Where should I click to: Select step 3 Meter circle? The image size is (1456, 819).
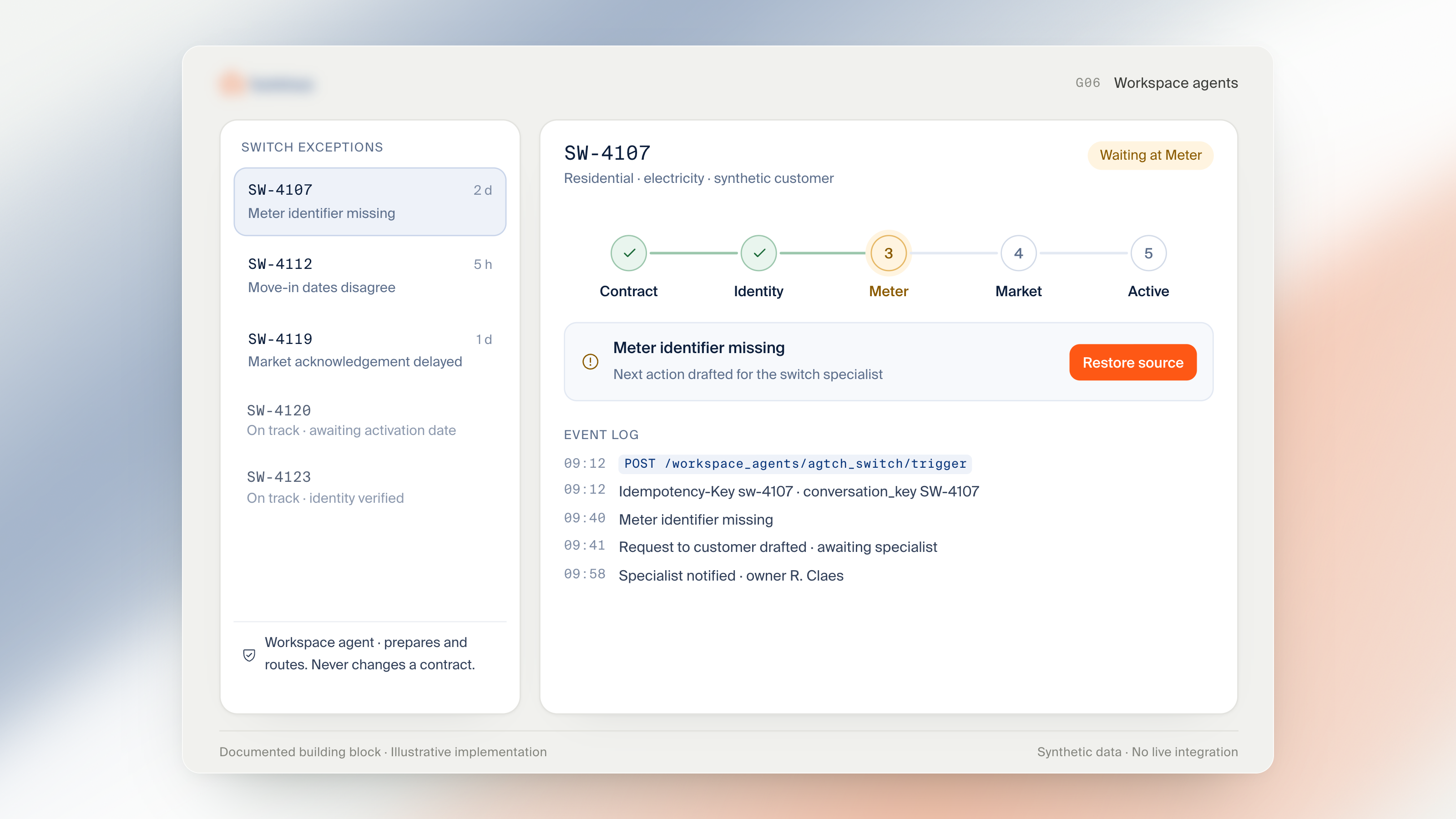(x=889, y=253)
